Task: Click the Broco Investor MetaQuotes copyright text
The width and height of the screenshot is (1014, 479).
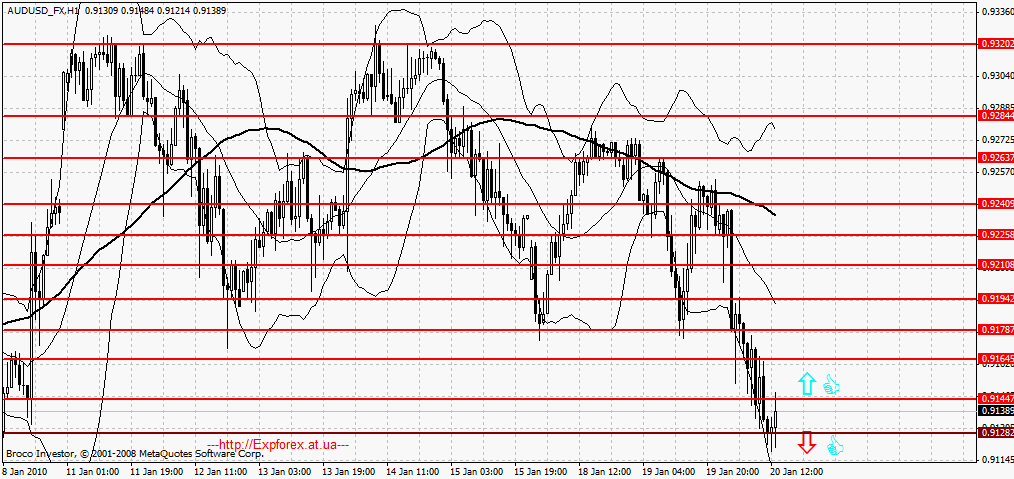Action: click(134, 454)
